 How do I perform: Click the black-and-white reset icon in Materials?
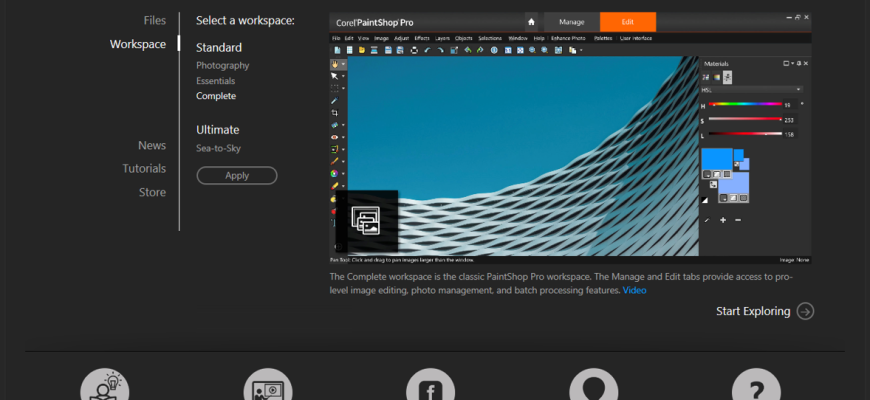pos(705,200)
